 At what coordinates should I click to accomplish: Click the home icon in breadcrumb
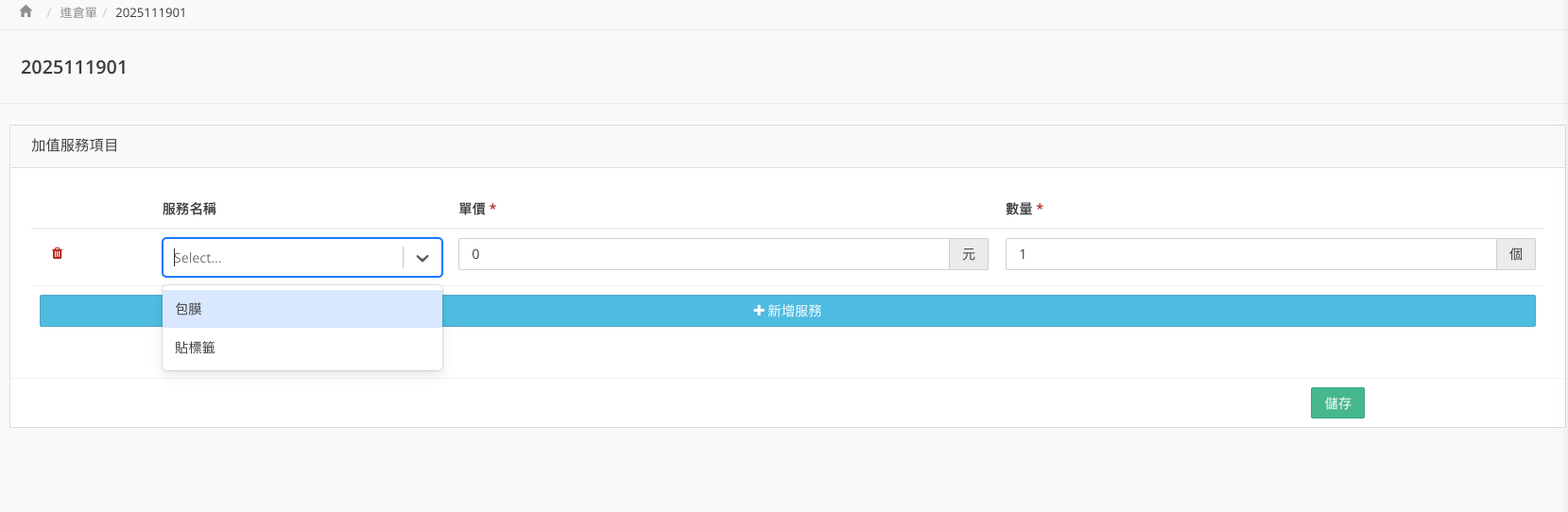click(x=26, y=12)
